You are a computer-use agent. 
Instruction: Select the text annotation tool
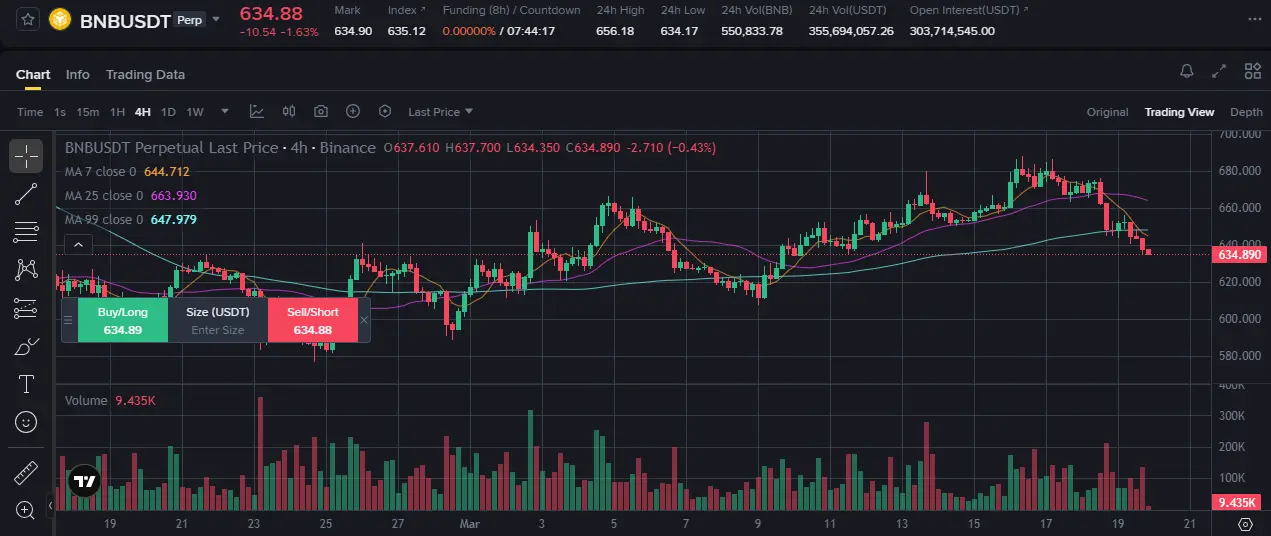[26, 384]
